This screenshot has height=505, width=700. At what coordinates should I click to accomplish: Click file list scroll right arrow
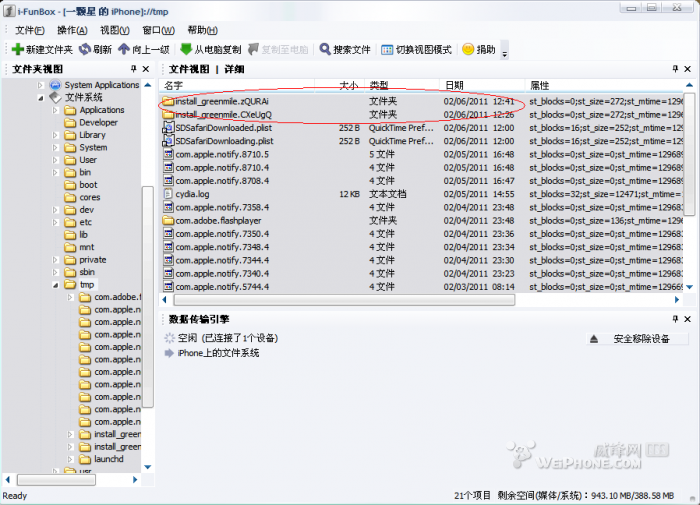677,300
